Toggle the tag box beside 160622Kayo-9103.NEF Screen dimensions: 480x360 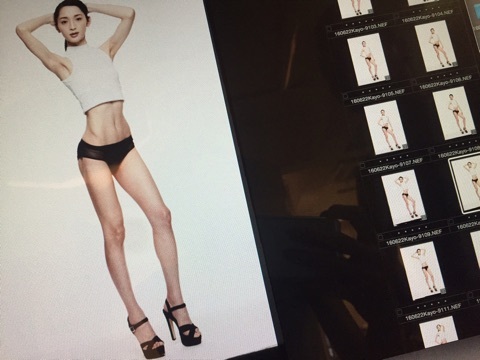[329, 29]
